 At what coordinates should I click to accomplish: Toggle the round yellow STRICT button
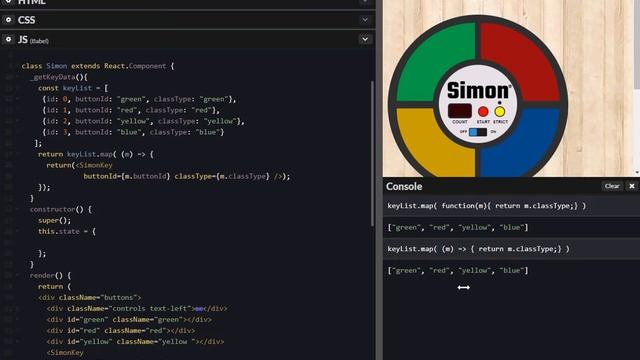[x=500, y=111]
